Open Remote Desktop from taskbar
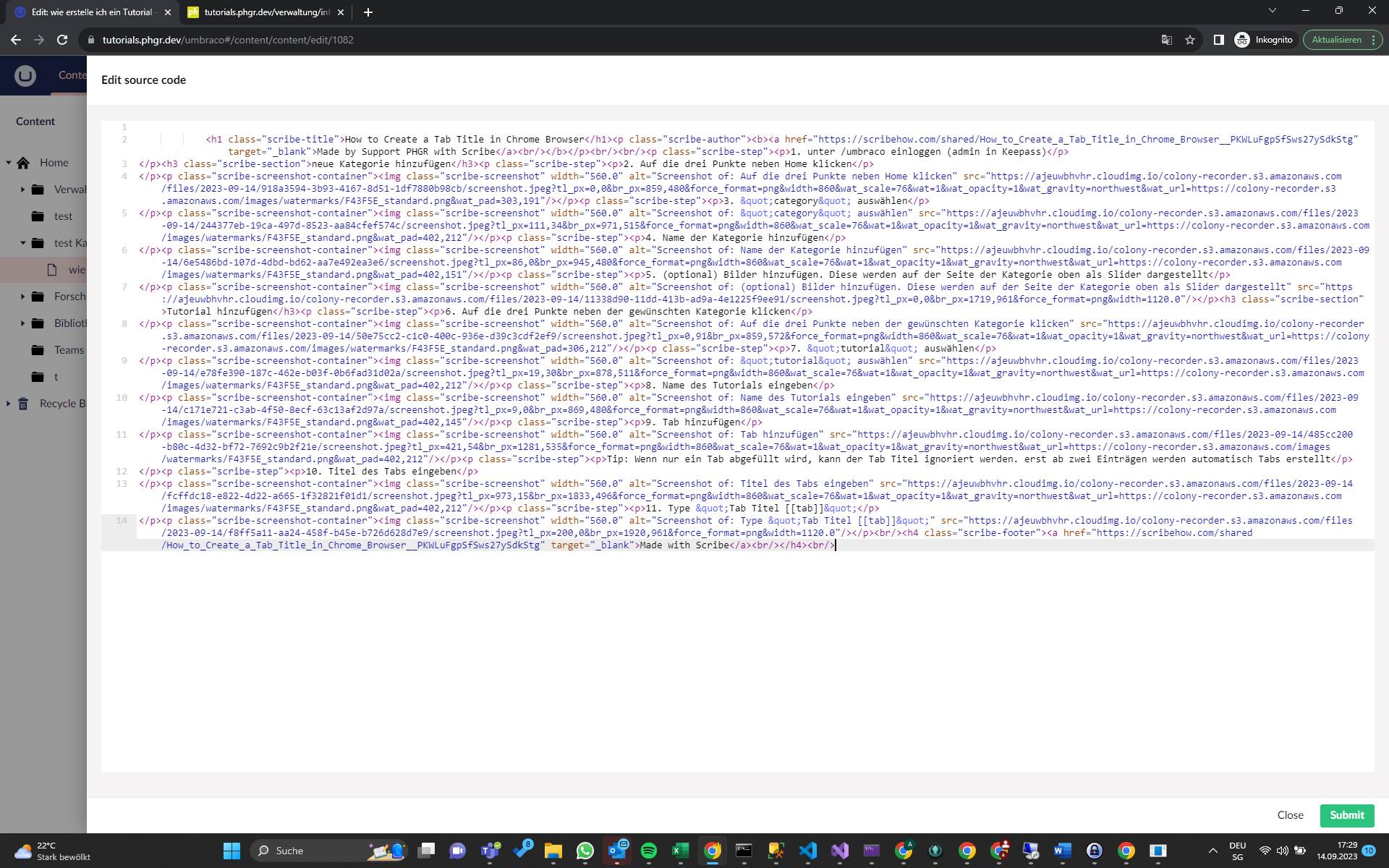 tap(1030, 851)
